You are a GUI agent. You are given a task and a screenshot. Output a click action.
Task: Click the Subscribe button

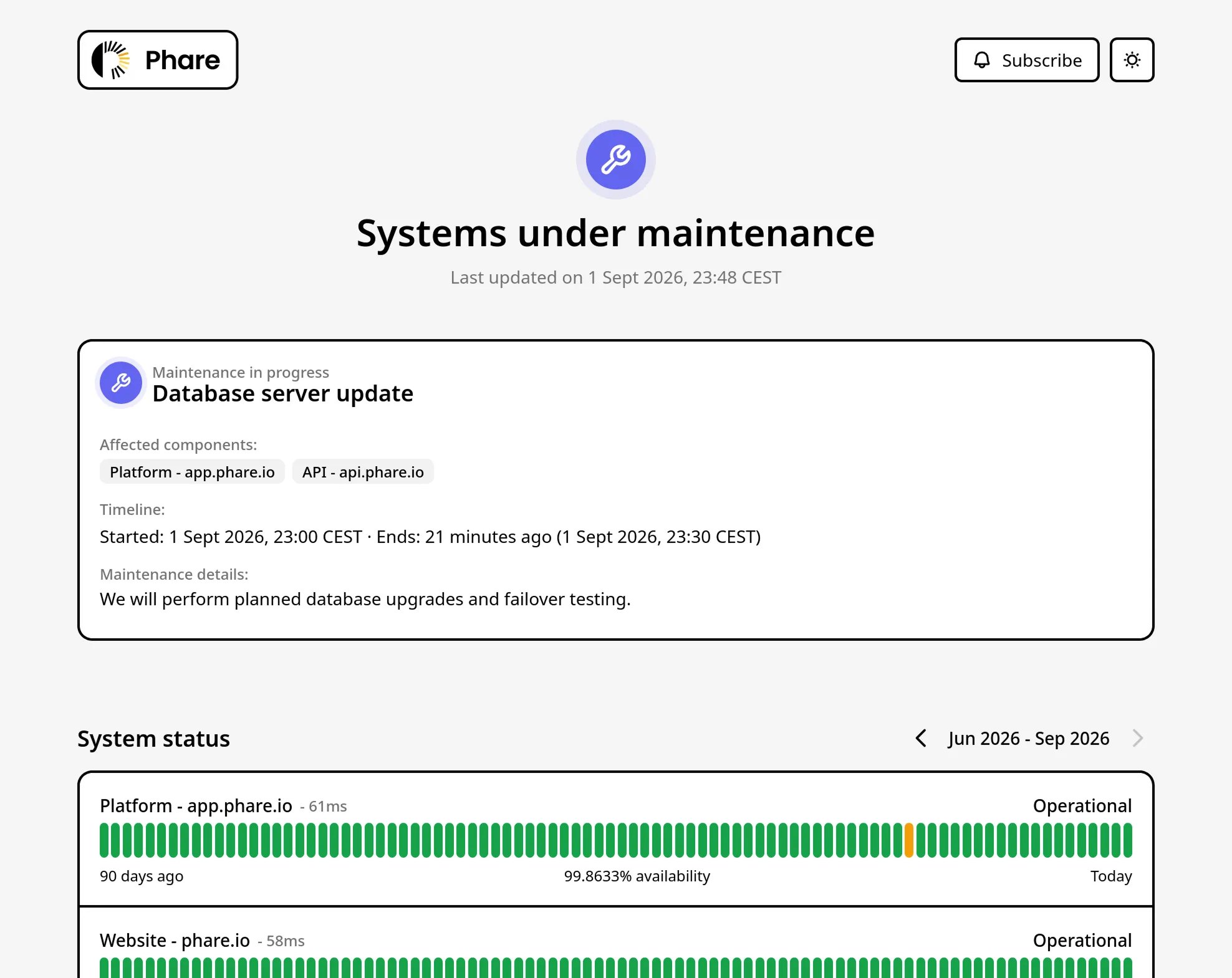[1026, 60]
